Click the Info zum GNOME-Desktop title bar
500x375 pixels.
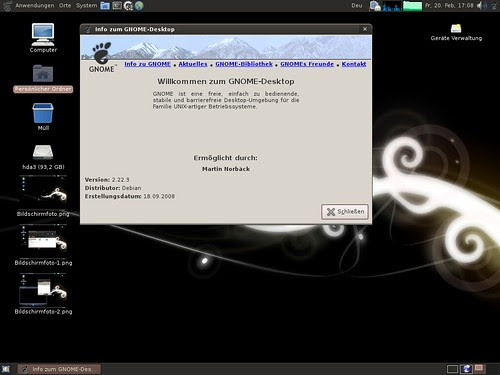point(226,29)
